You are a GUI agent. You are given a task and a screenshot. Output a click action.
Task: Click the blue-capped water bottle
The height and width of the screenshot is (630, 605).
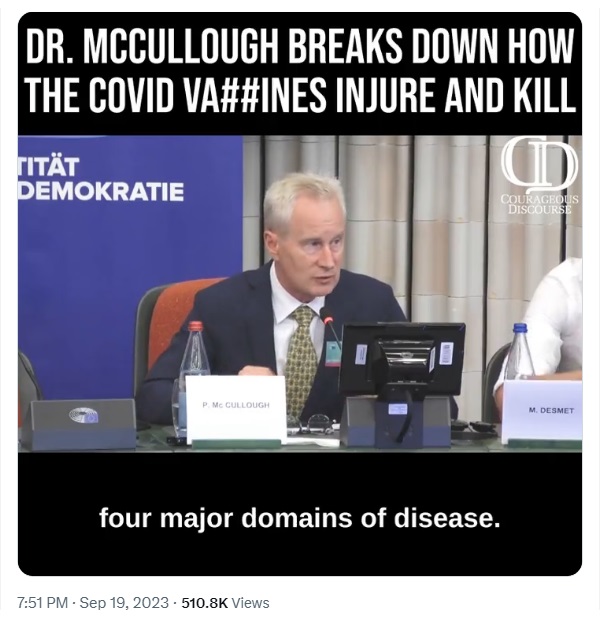(520, 352)
